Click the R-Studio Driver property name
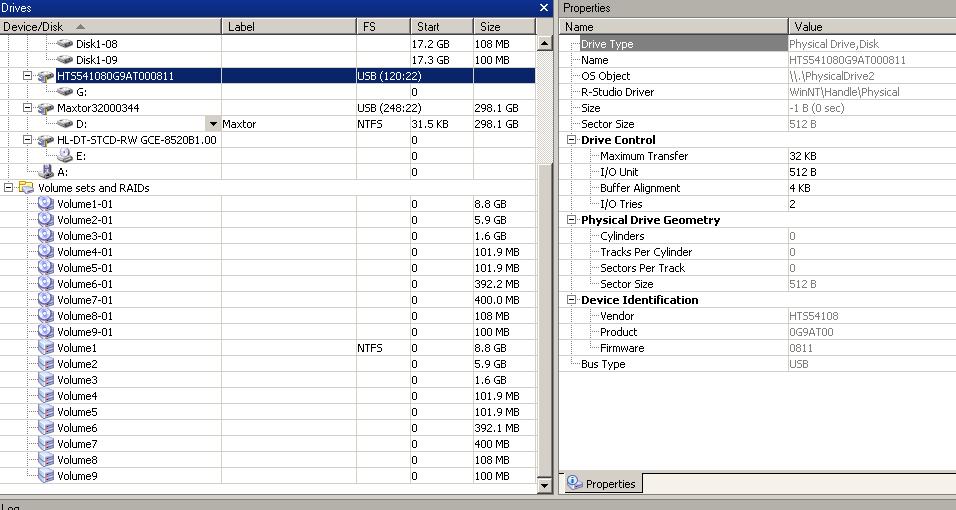The width and height of the screenshot is (956, 510). pos(617,92)
